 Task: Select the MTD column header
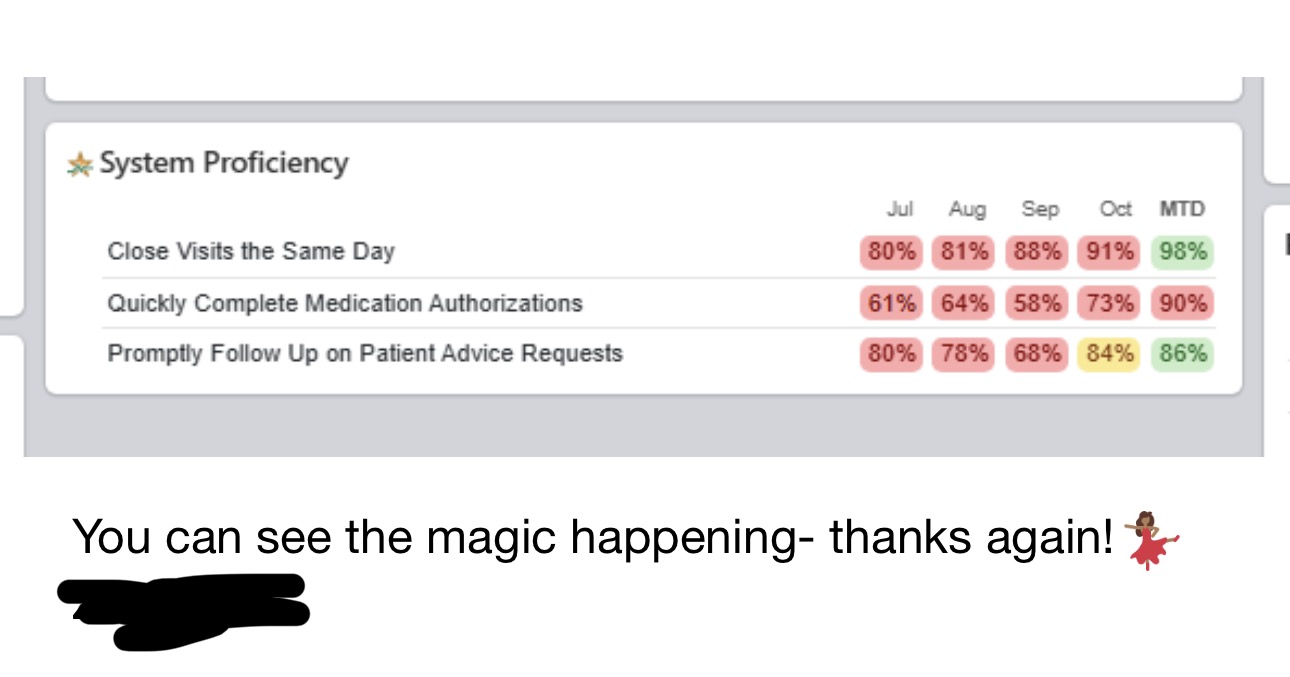click(x=1182, y=209)
